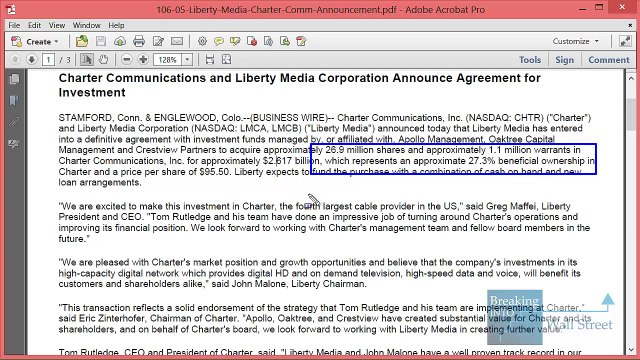This screenshot has width=640, height=360.
Task: Select the Highlight text tool icon
Action: point(235,41)
